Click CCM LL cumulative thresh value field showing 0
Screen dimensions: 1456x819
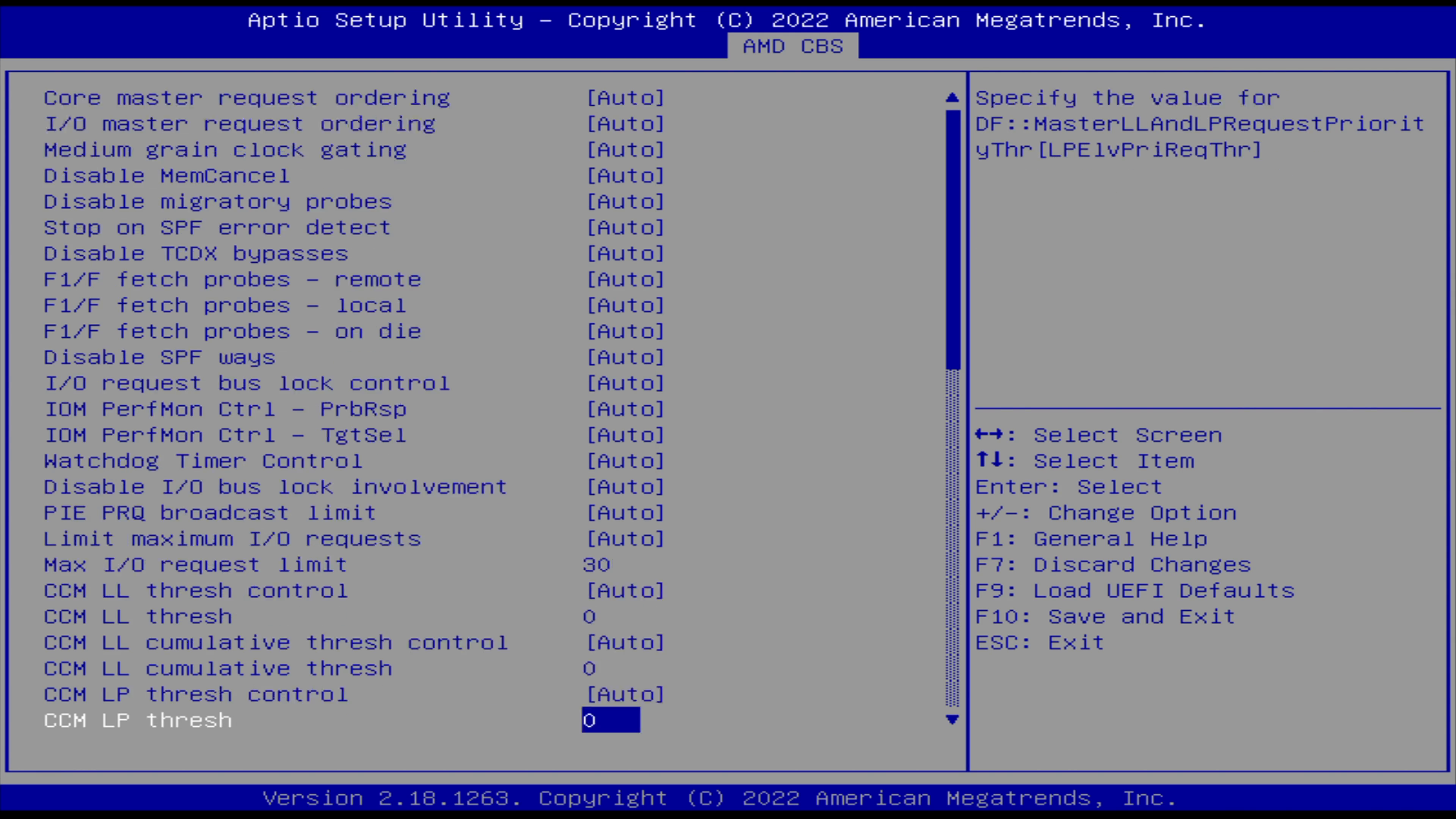coord(590,669)
